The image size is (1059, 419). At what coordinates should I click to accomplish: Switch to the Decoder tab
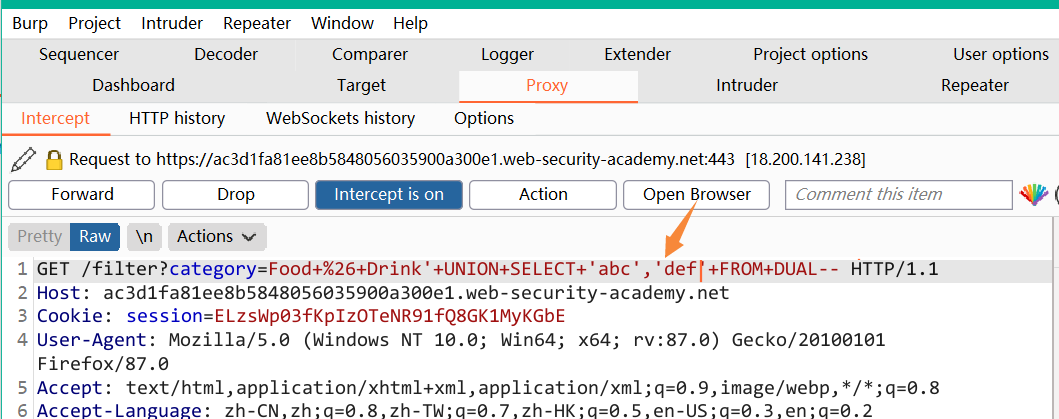click(x=226, y=54)
